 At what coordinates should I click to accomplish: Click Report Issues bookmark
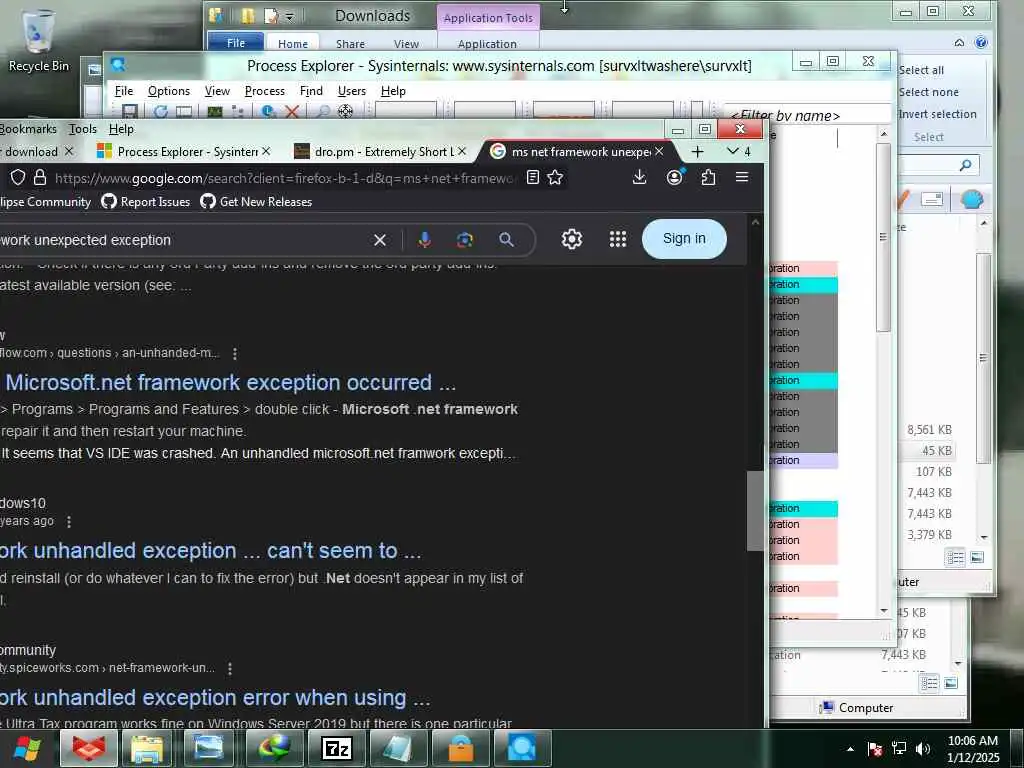(146, 202)
